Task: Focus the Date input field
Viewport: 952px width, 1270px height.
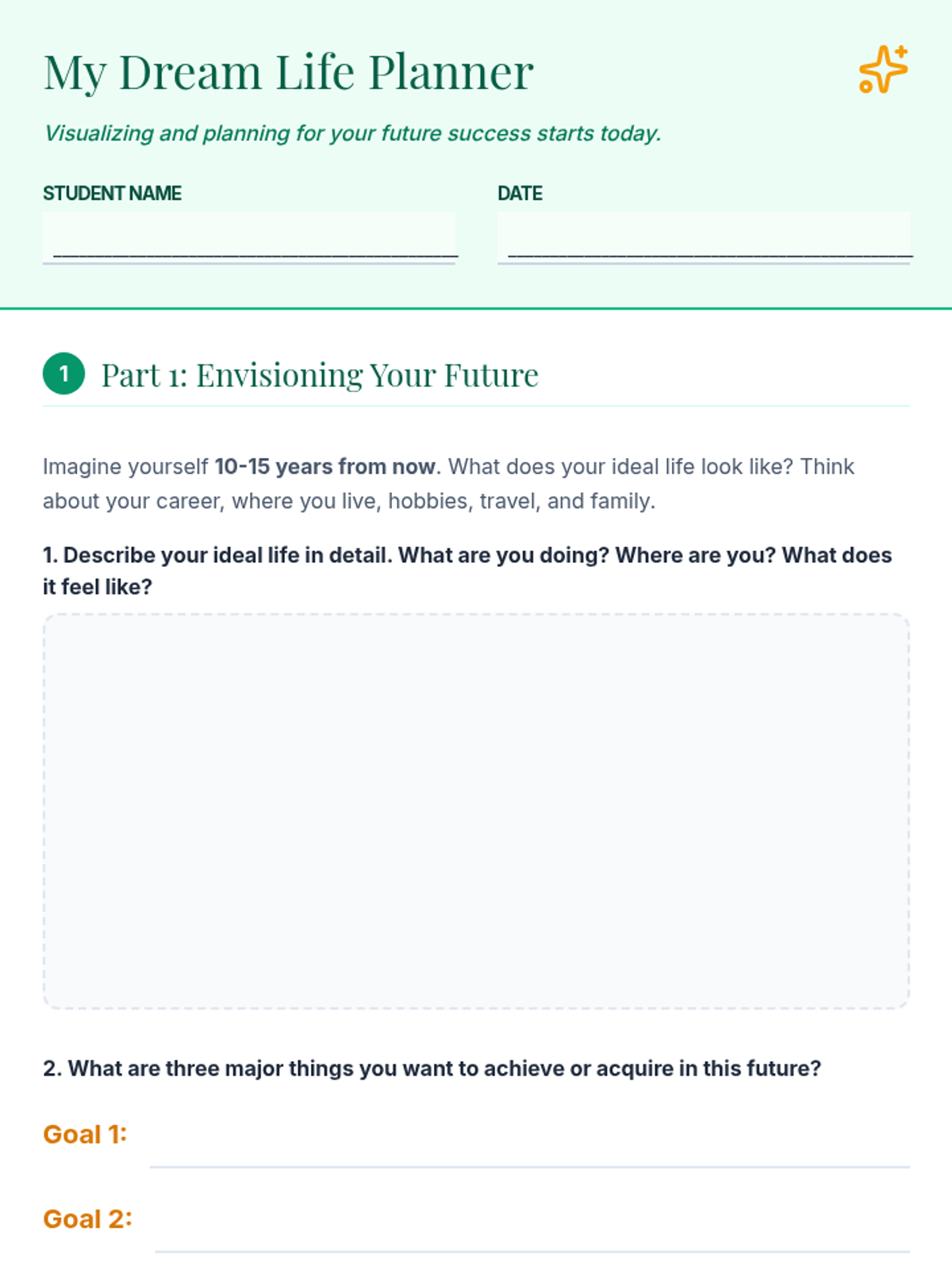Action: click(704, 237)
